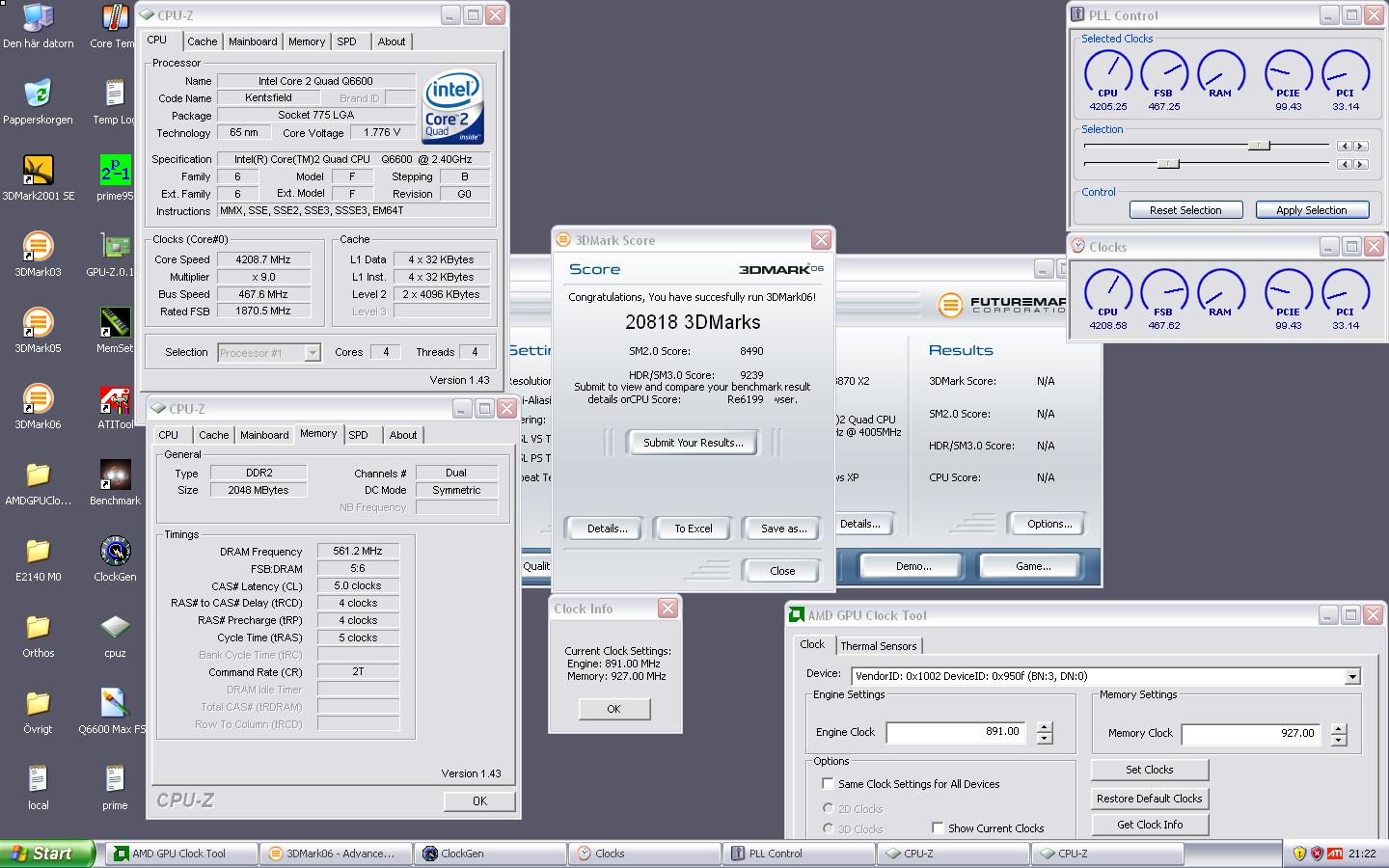This screenshot has height=868, width=1389.
Task: Click the Engine Clock input field
Action: tap(957, 733)
